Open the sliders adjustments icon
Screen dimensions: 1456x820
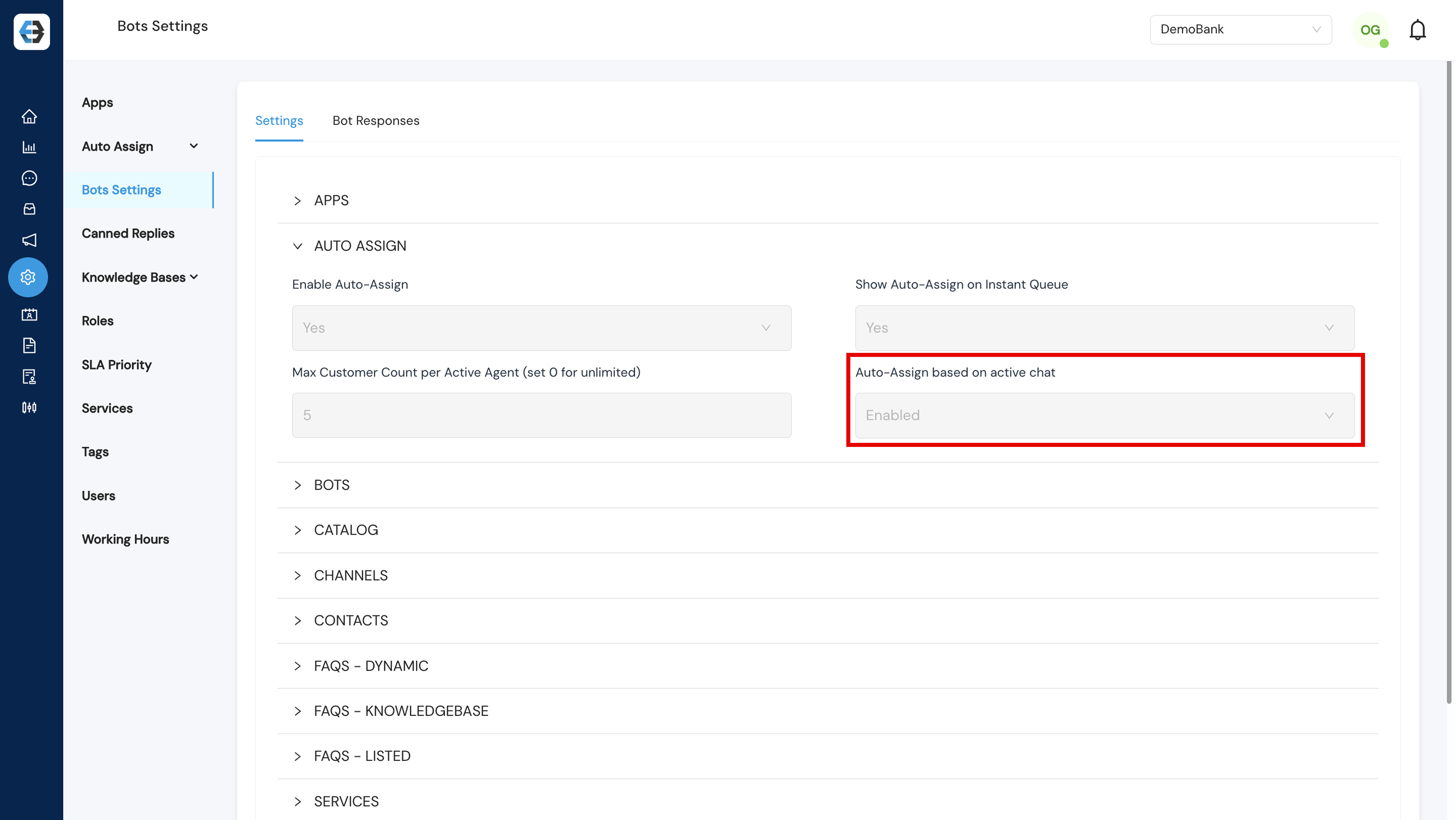click(x=29, y=407)
